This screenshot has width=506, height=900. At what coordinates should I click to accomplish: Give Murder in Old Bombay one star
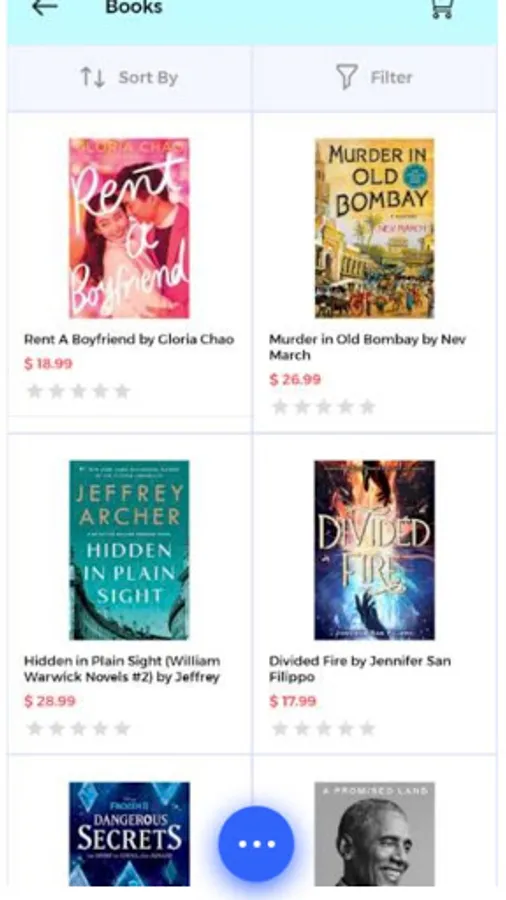[280, 407]
